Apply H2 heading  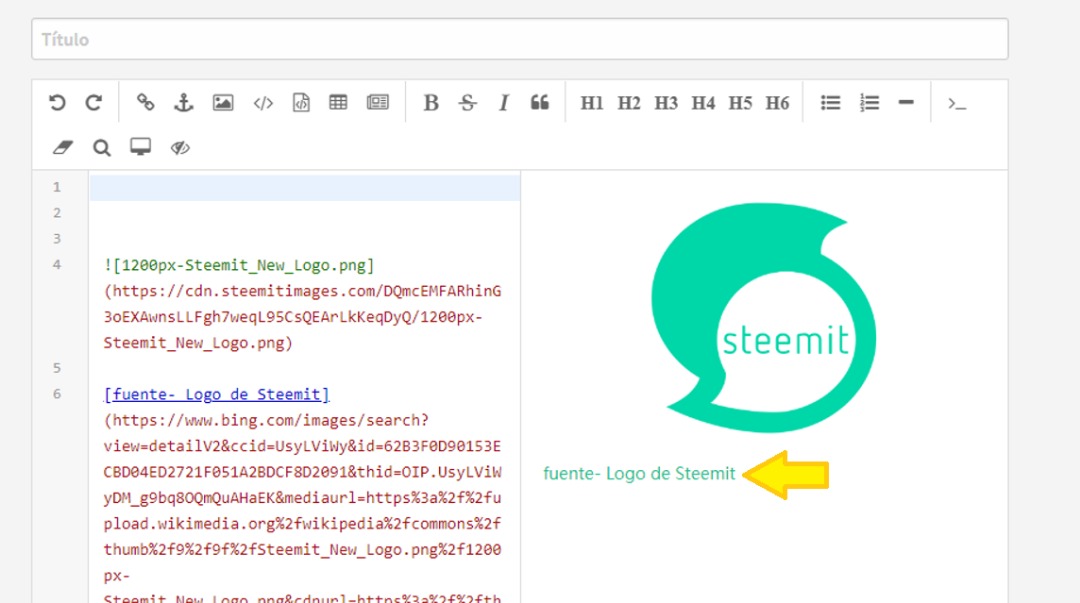pos(629,103)
